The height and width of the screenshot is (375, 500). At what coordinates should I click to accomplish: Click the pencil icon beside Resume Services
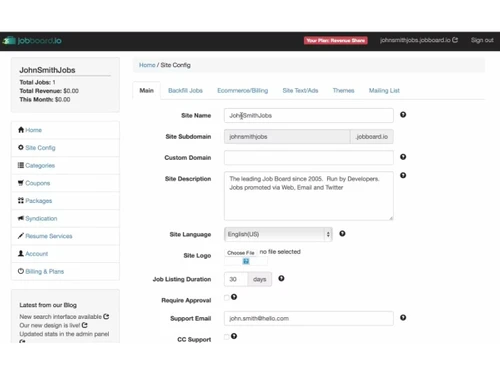(x=21, y=236)
